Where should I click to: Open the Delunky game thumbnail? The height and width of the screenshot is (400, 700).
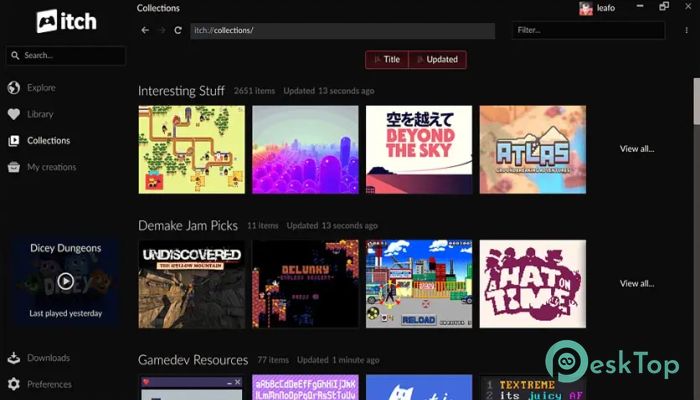(305, 284)
